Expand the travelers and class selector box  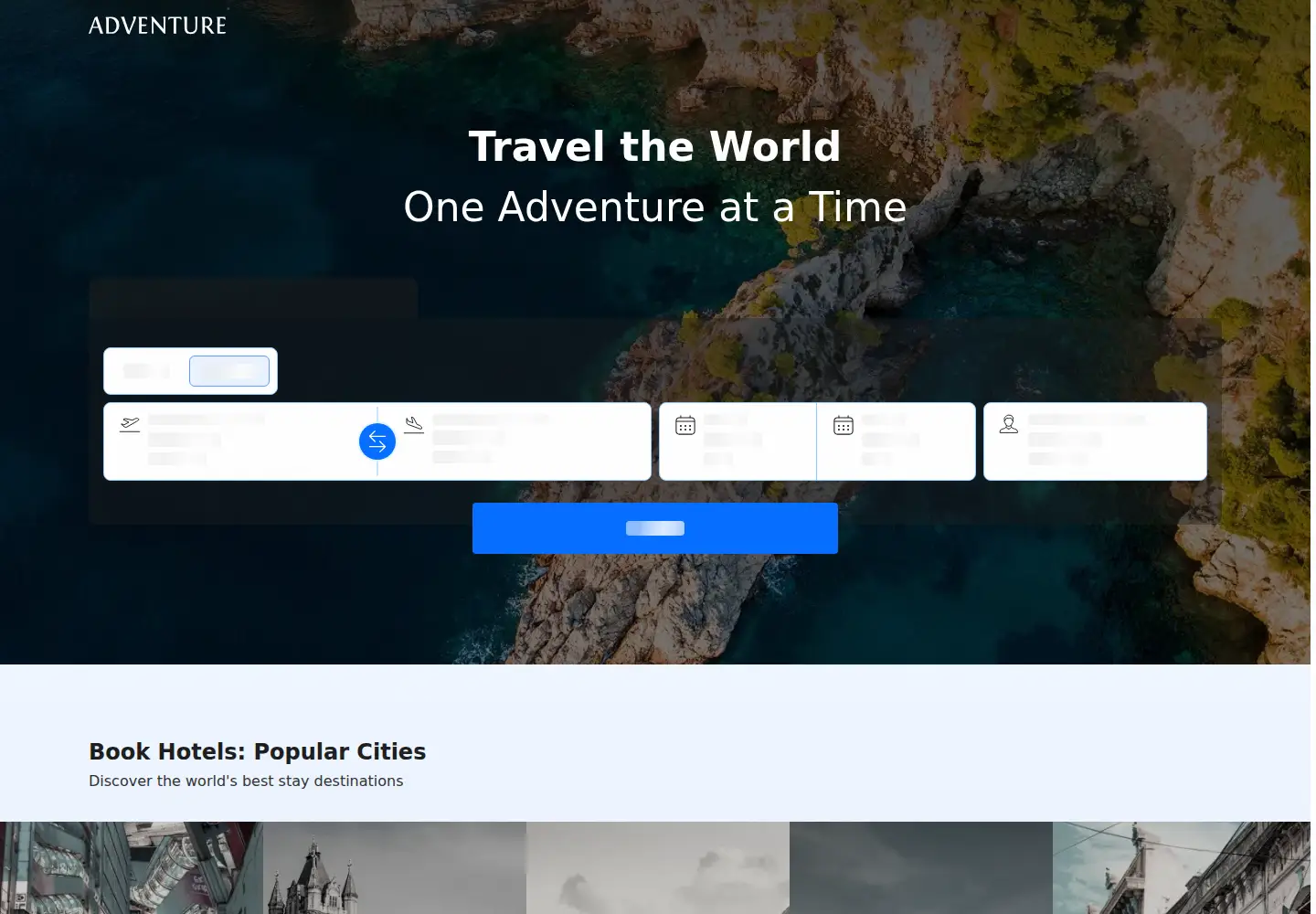1095,441
